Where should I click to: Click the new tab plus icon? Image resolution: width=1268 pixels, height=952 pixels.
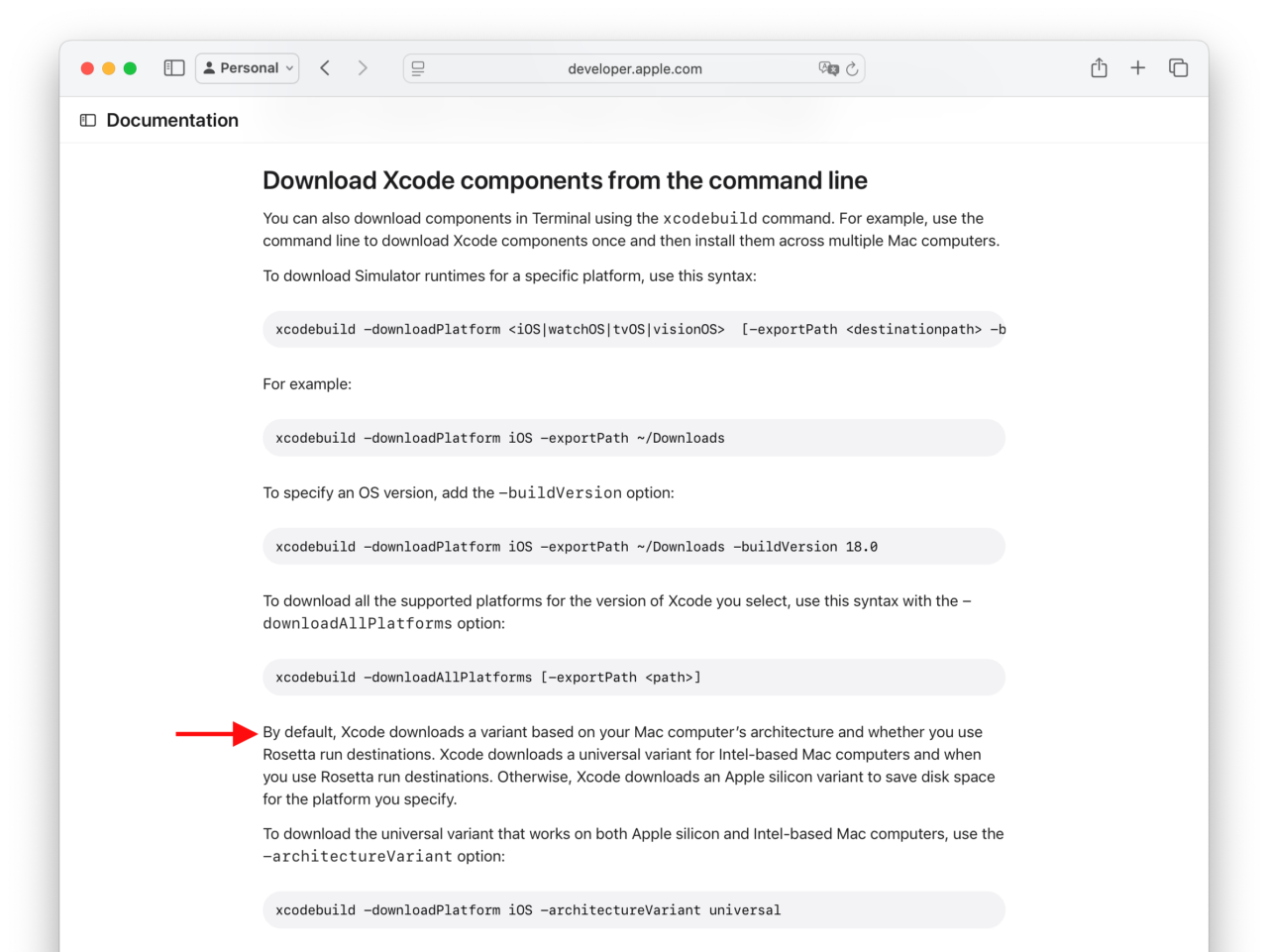coord(1137,67)
